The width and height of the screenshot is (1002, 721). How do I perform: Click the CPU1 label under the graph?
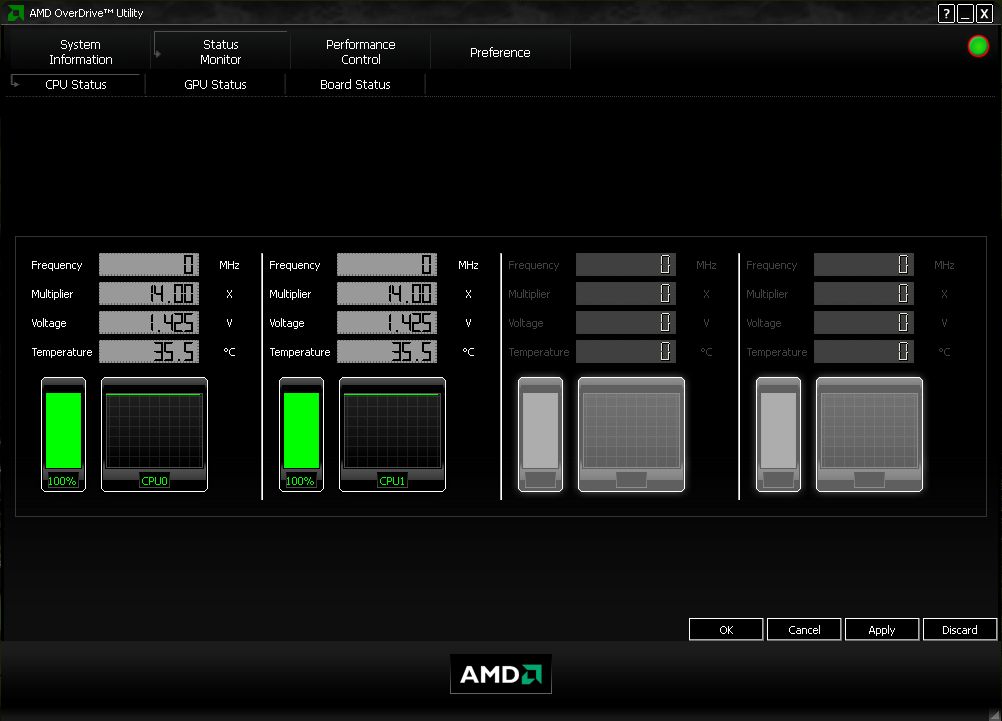(392, 481)
